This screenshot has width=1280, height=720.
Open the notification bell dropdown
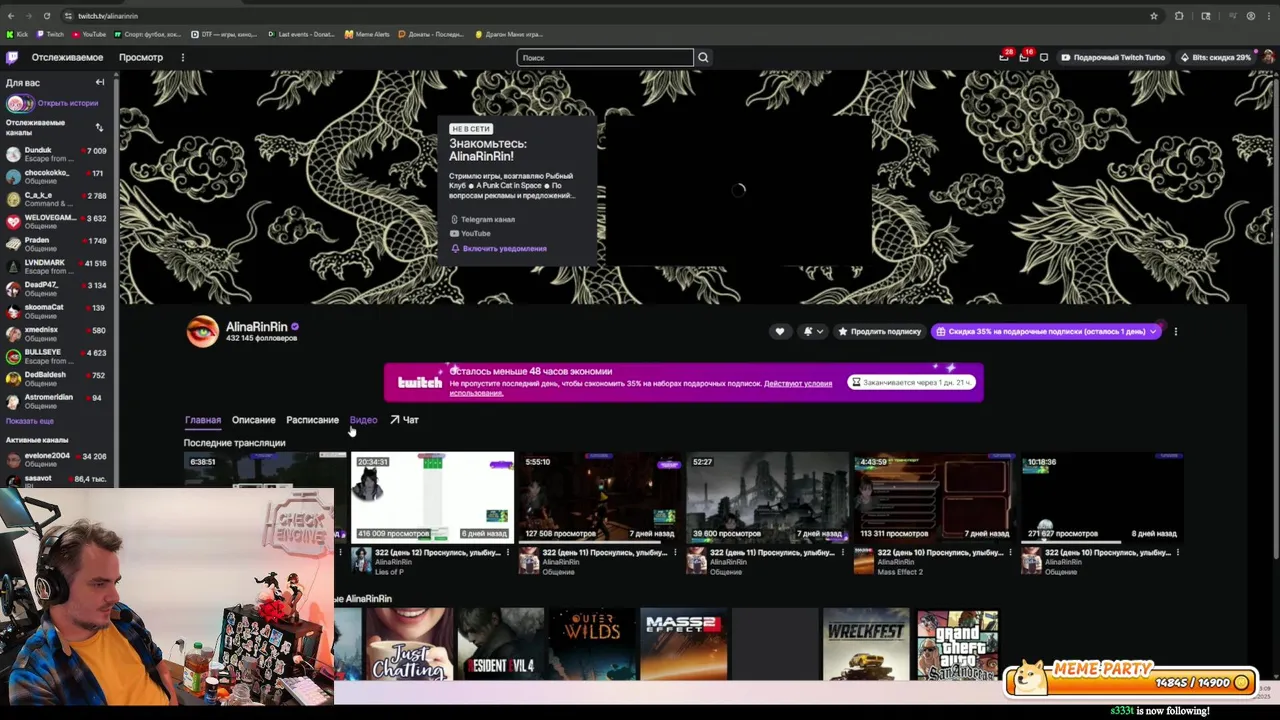tap(813, 331)
